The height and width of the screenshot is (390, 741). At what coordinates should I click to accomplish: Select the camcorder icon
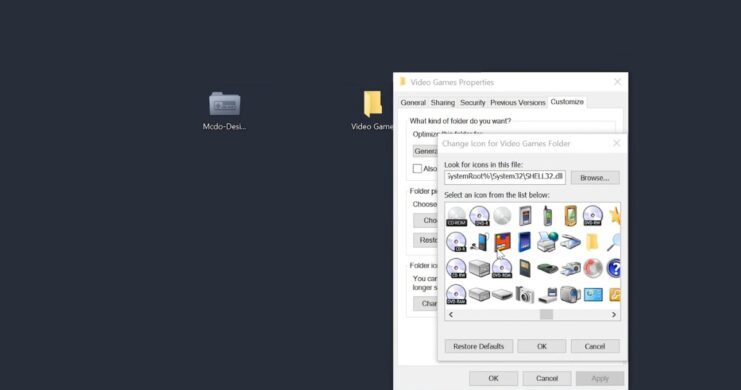pos(570,294)
